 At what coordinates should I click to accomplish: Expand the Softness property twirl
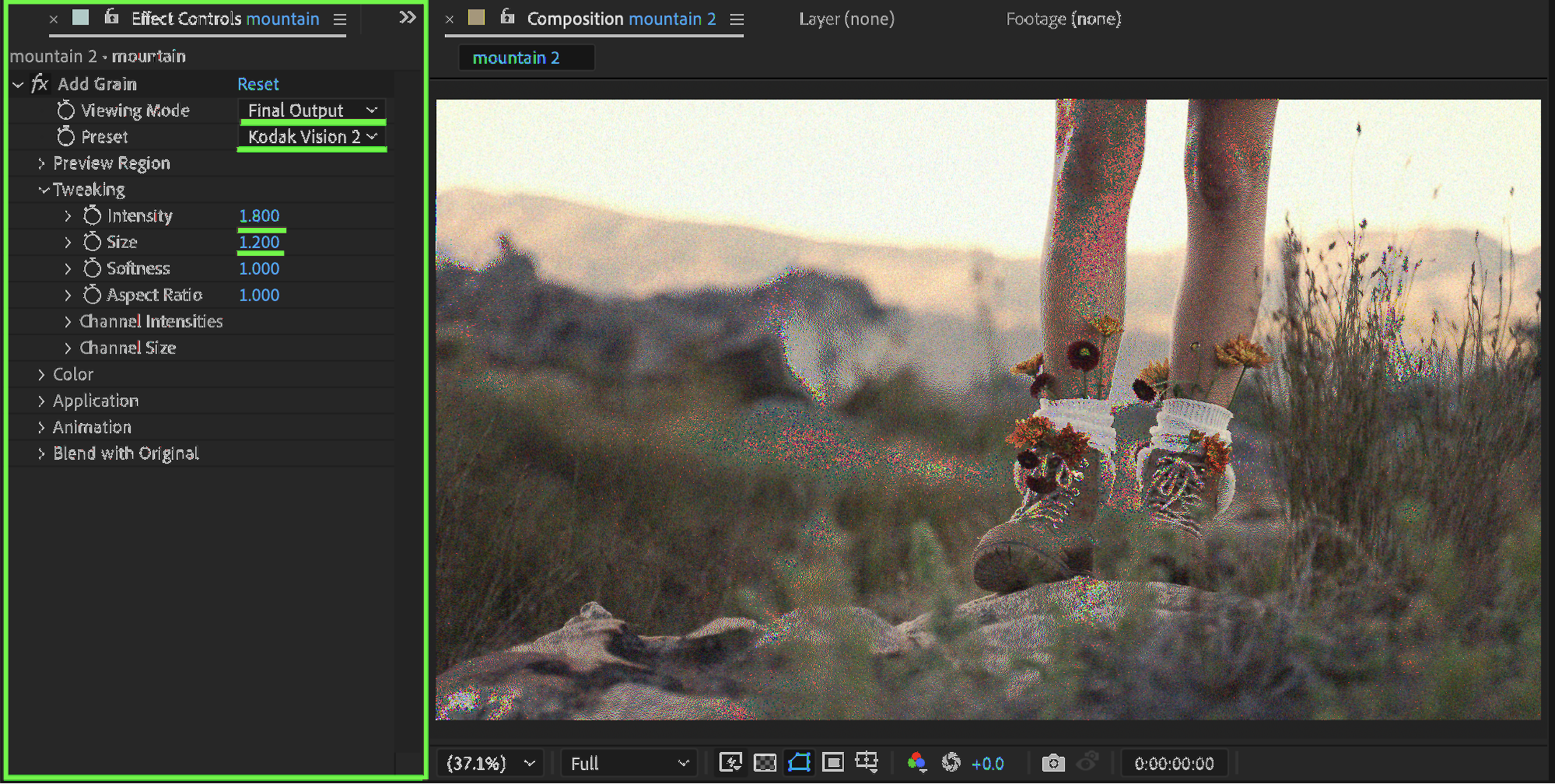point(68,269)
